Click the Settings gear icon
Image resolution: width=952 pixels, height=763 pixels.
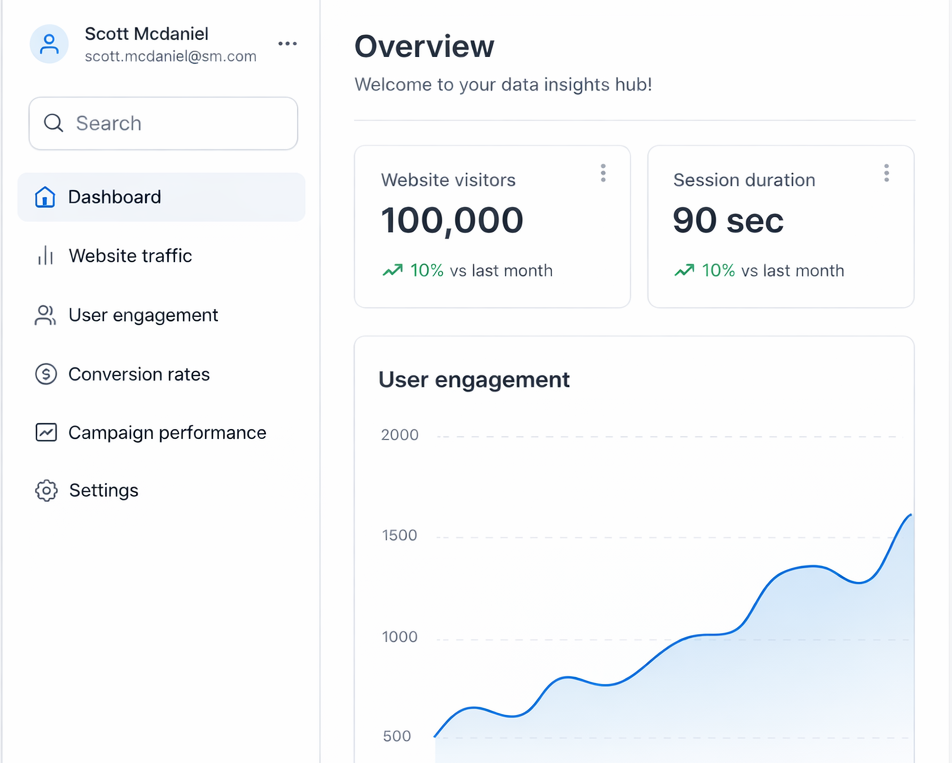pos(46,490)
